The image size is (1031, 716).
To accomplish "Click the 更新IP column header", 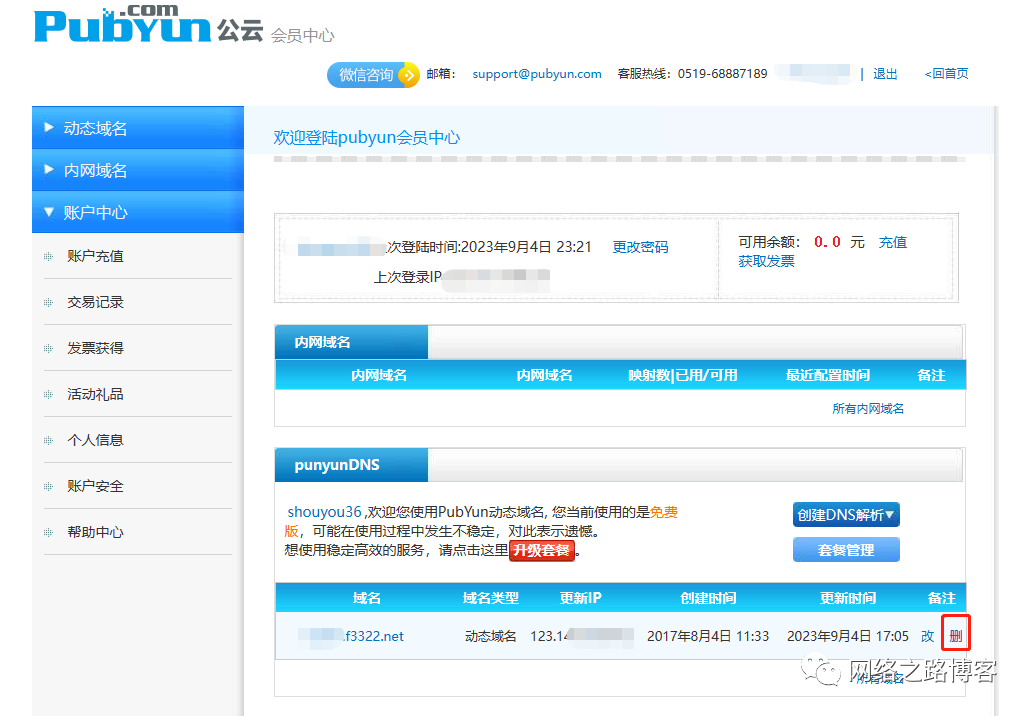I will [580, 598].
